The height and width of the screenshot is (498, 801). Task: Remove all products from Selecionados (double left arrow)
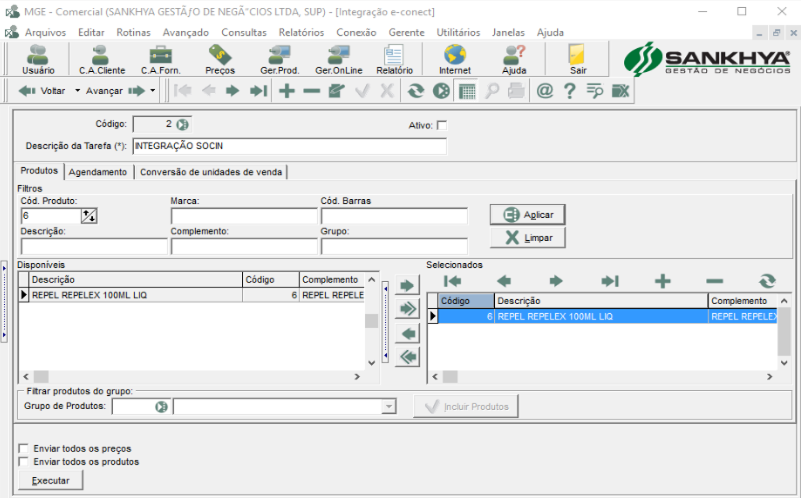[x=407, y=357]
